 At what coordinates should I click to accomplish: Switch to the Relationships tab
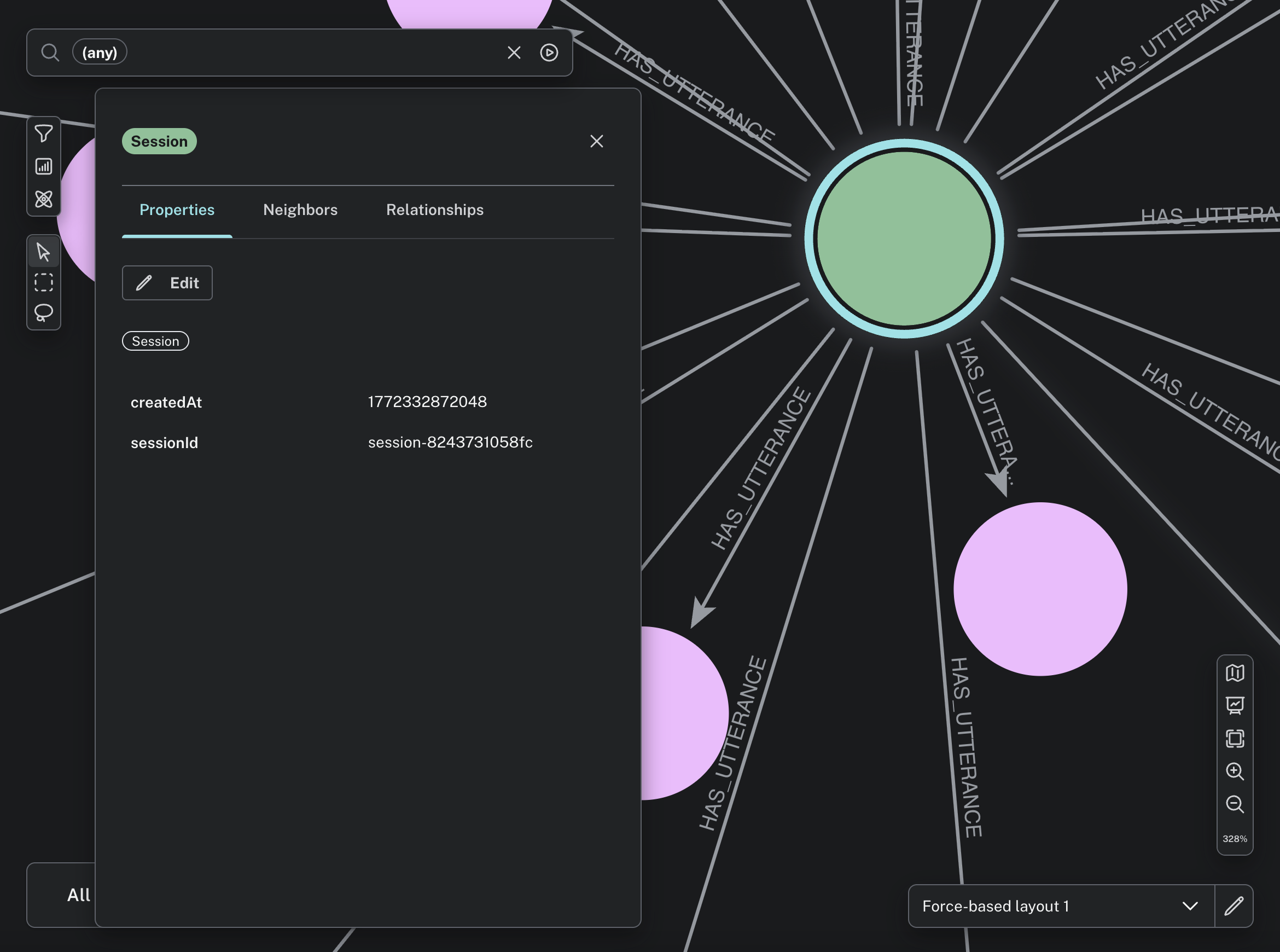pos(434,210)
